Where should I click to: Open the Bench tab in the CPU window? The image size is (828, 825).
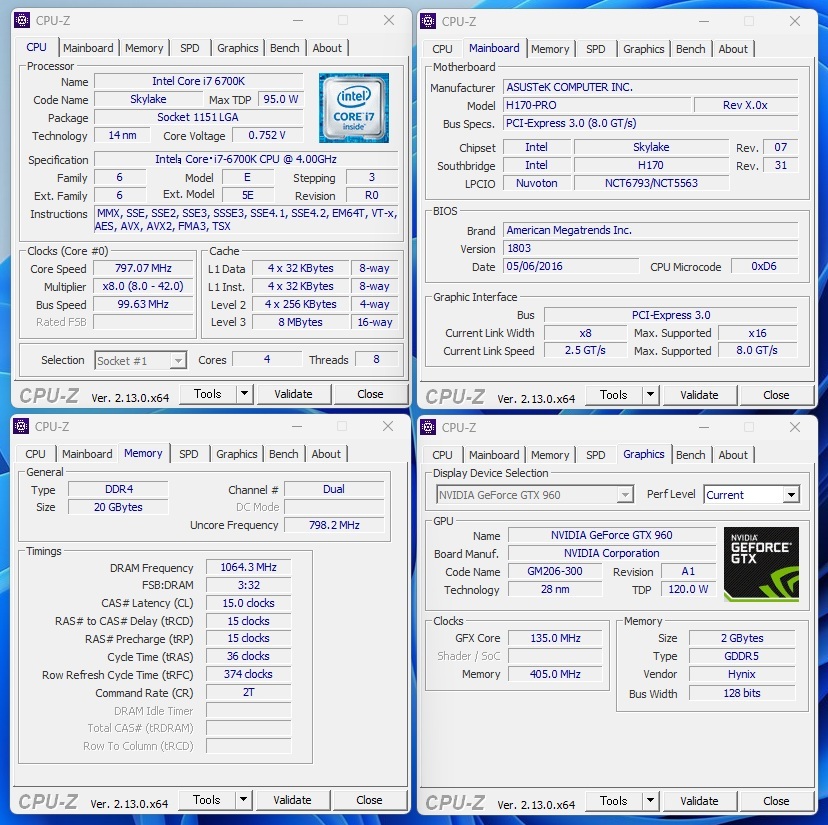pyautogui.click(x=285, y=48)
